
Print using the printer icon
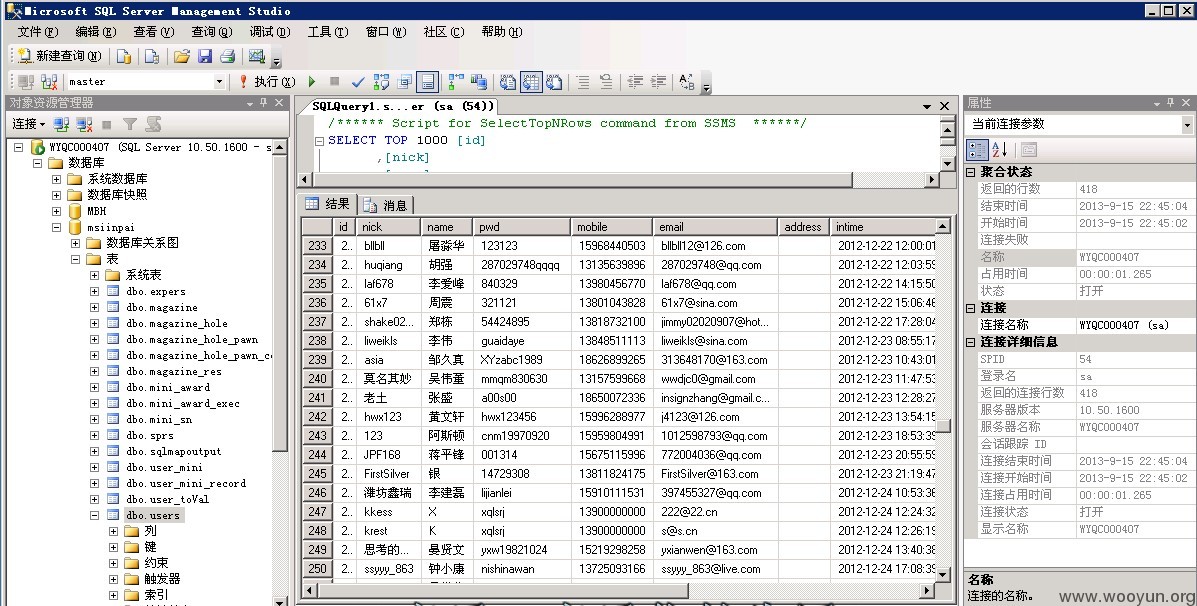[227, 56]
